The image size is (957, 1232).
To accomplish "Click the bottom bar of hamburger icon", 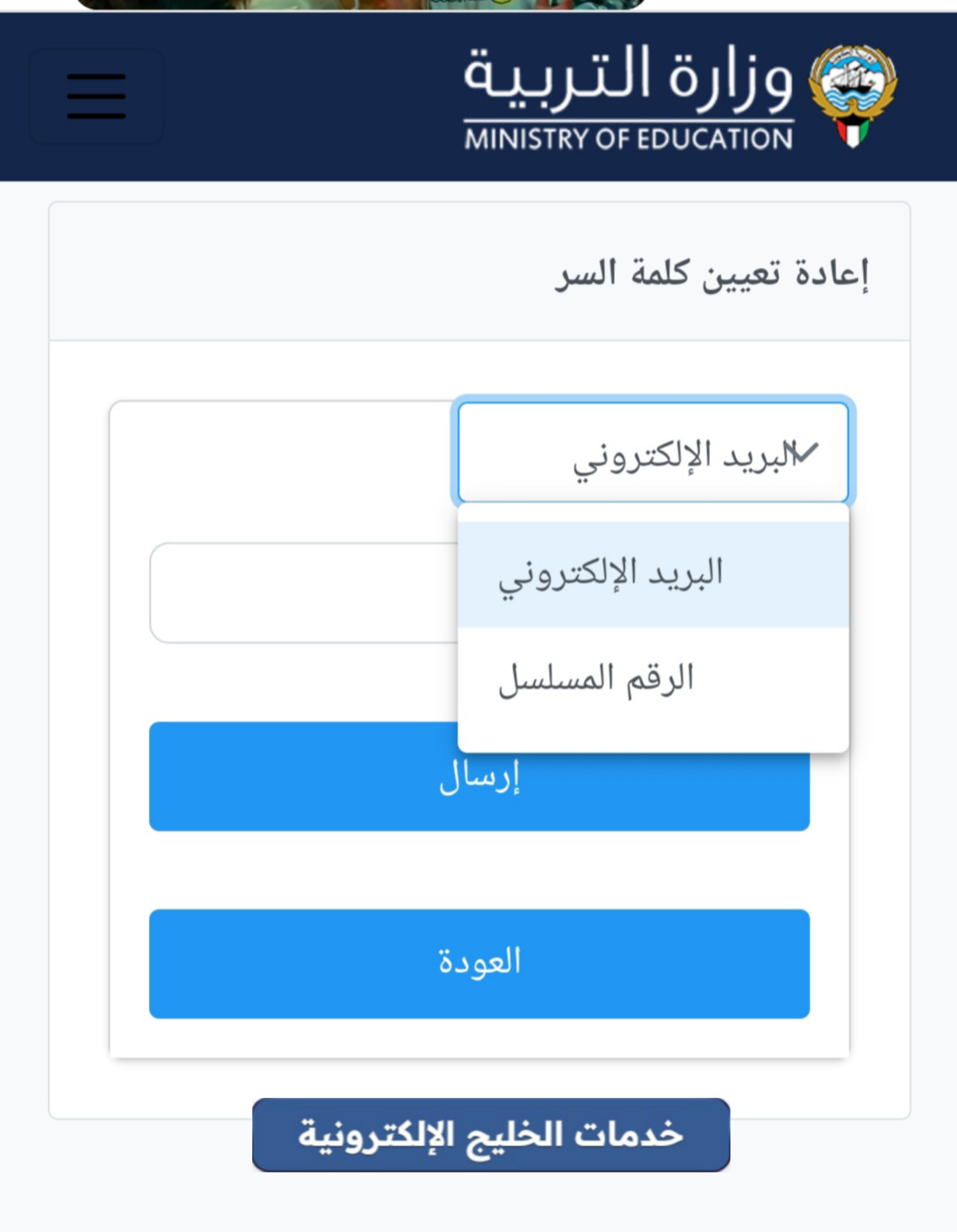I will [96, 116].
